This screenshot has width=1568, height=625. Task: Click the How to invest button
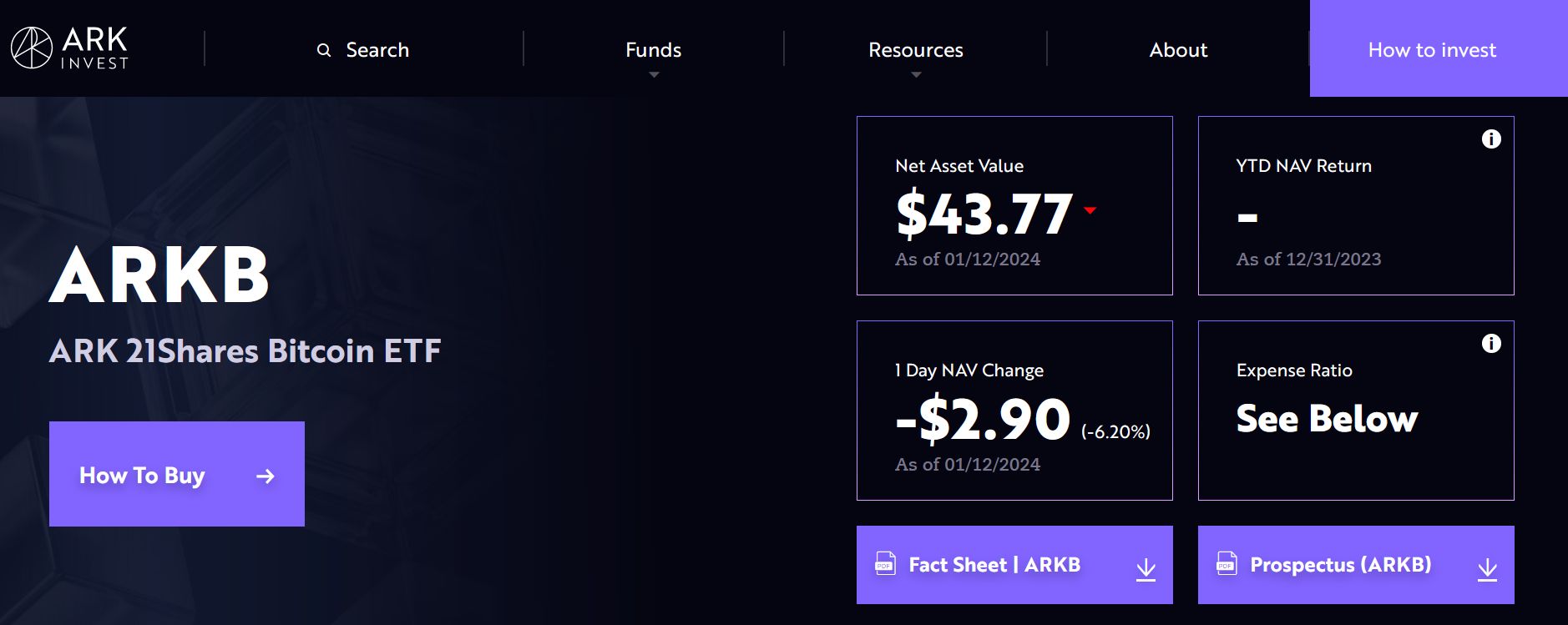click(1432, 50)
